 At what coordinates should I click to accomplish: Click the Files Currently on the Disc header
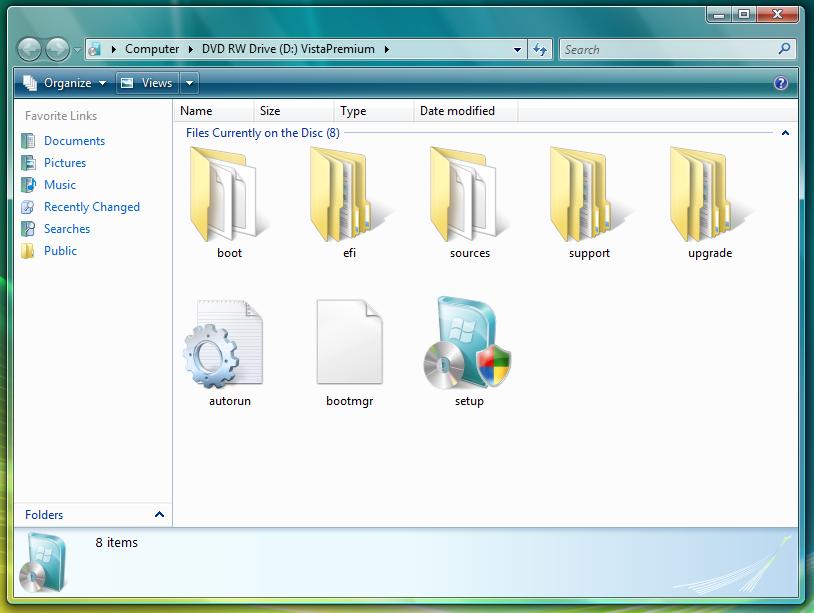click(263, 133)
